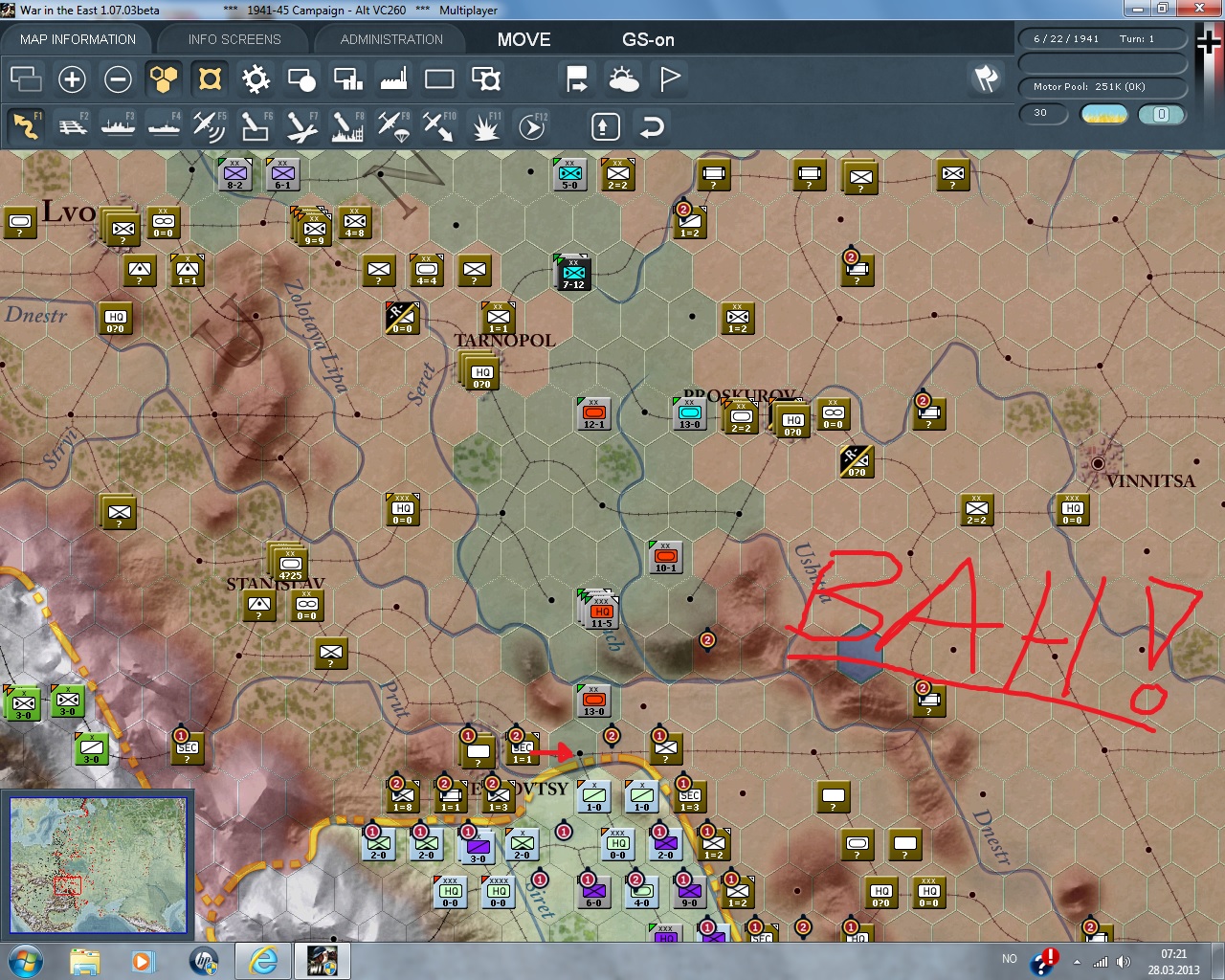Select the HQ 11-5 unit stack
Image resolution: width=1225 pixels, height=980 pixels.
click(x=600, y=611)
